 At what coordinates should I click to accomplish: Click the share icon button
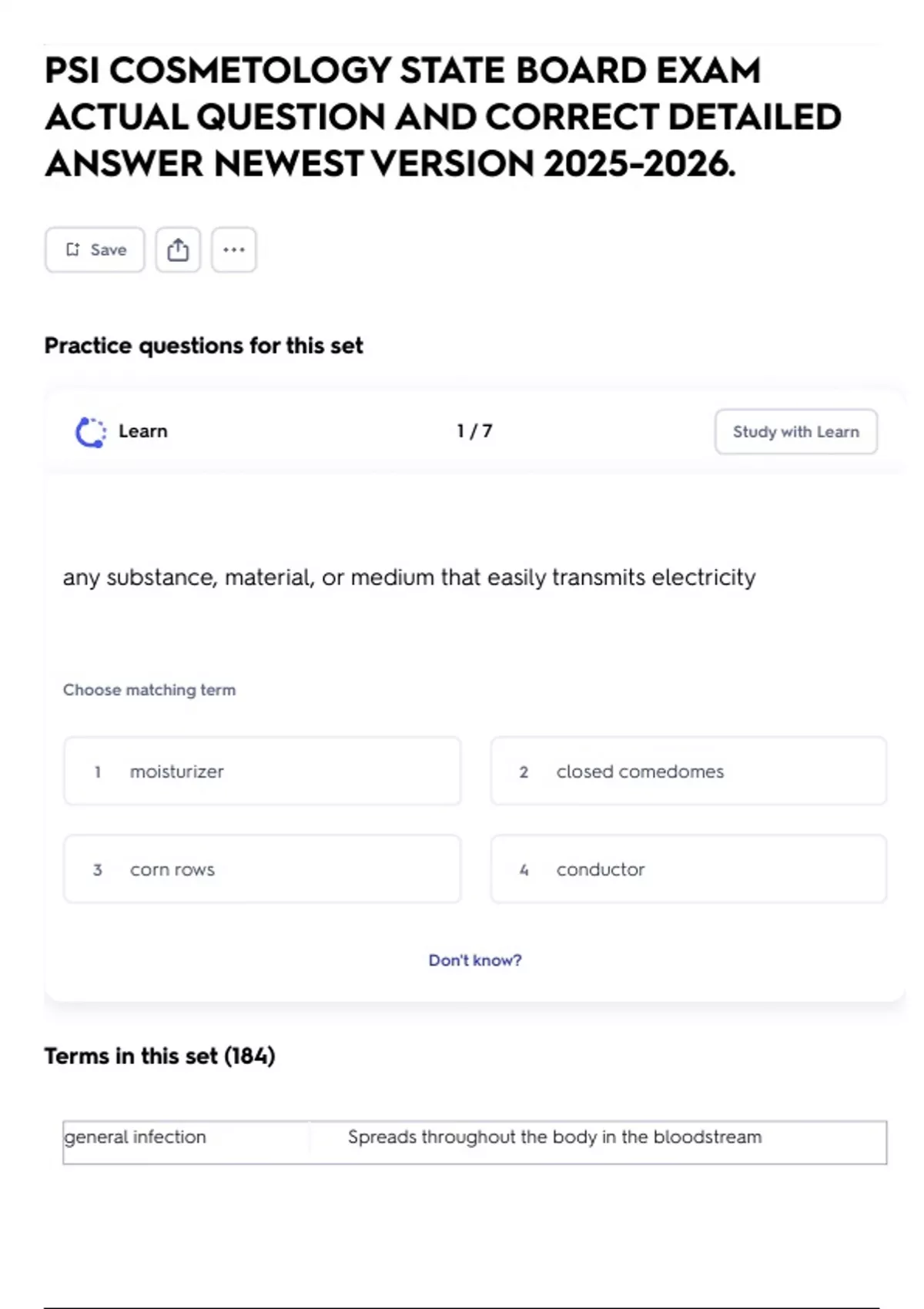click(x=178, y=249)
